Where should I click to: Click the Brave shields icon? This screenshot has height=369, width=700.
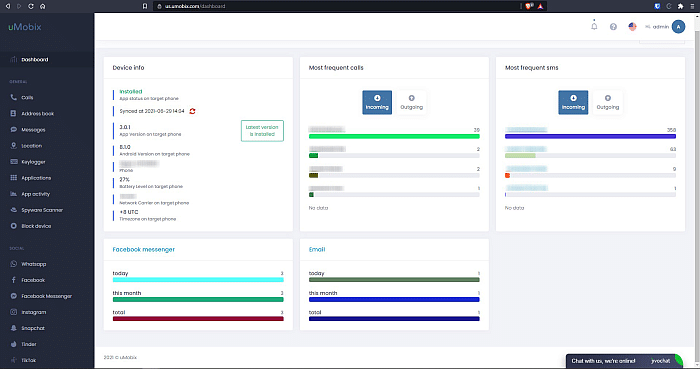point(529,6)
